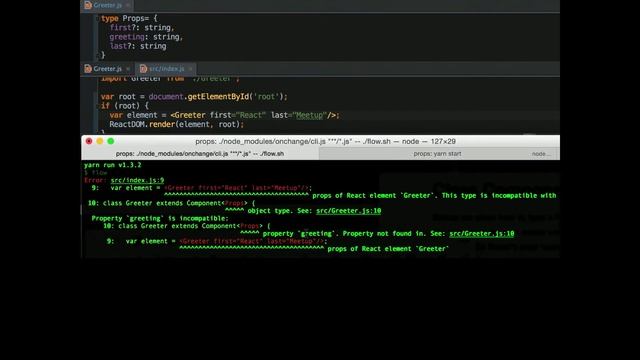Click 'type Props= {' in the editor

point(129,18)
